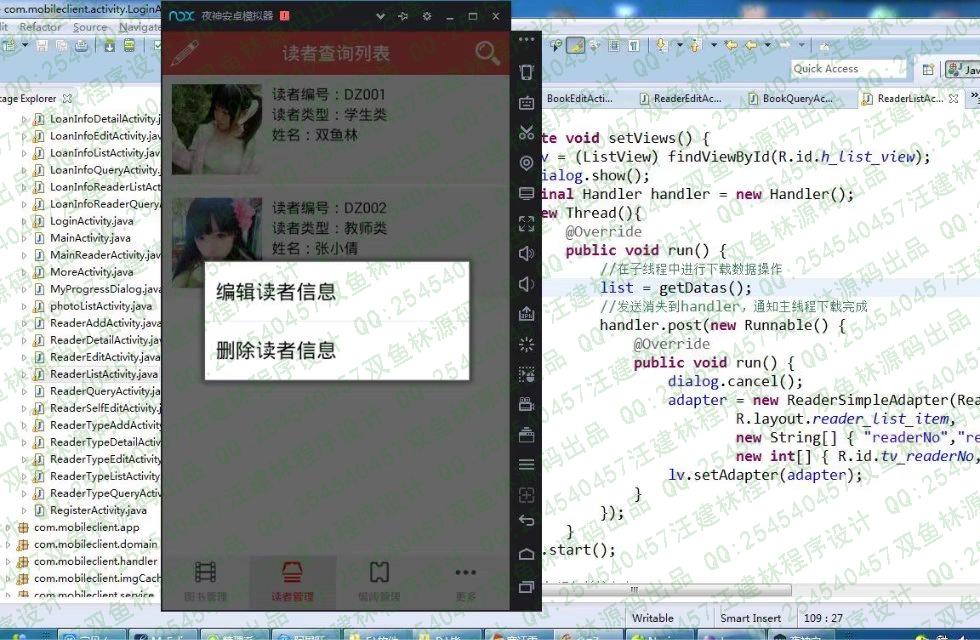Expand LoginActivity.java tree node arrow
This screenshot has width=980, height=640.
(x=24, y=221)
